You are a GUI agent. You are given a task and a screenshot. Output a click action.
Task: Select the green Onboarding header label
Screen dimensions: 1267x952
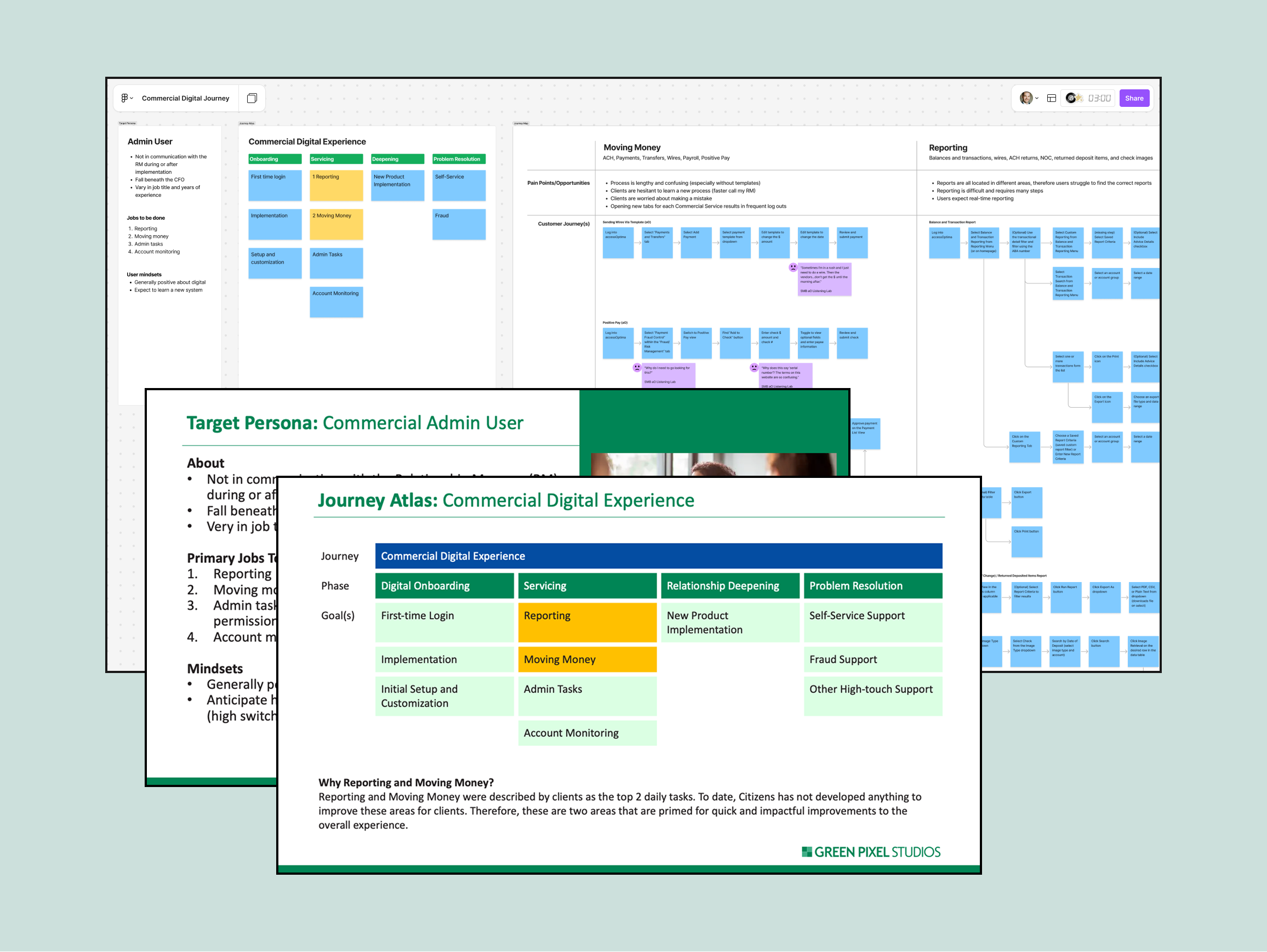point(275,159)
